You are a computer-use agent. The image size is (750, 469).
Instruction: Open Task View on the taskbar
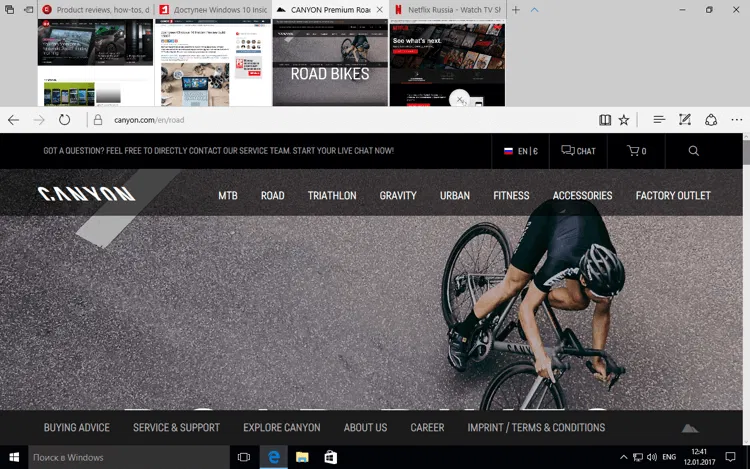tap(244, 458)
